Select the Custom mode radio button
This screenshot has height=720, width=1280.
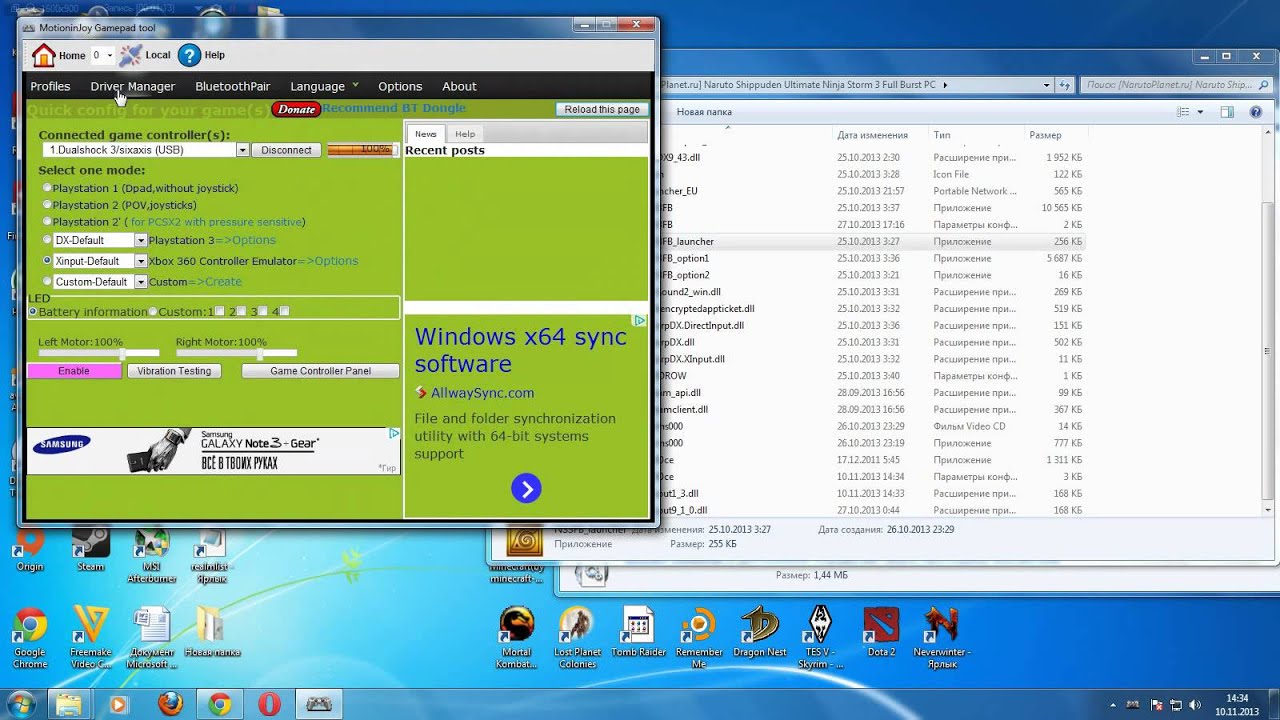click(x=47, y=282)
